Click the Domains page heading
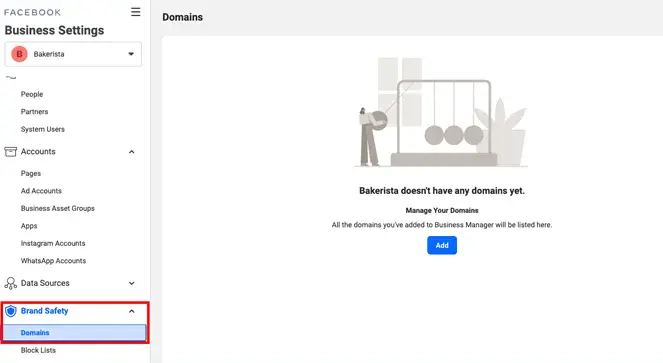 click(x=183, y=17)
